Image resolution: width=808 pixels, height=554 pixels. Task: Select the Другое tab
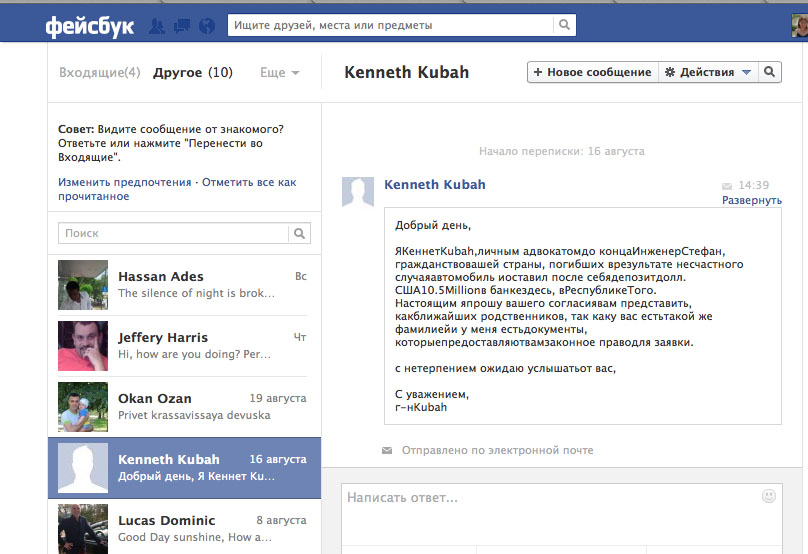pyautogui.click(x=193, y=72)
